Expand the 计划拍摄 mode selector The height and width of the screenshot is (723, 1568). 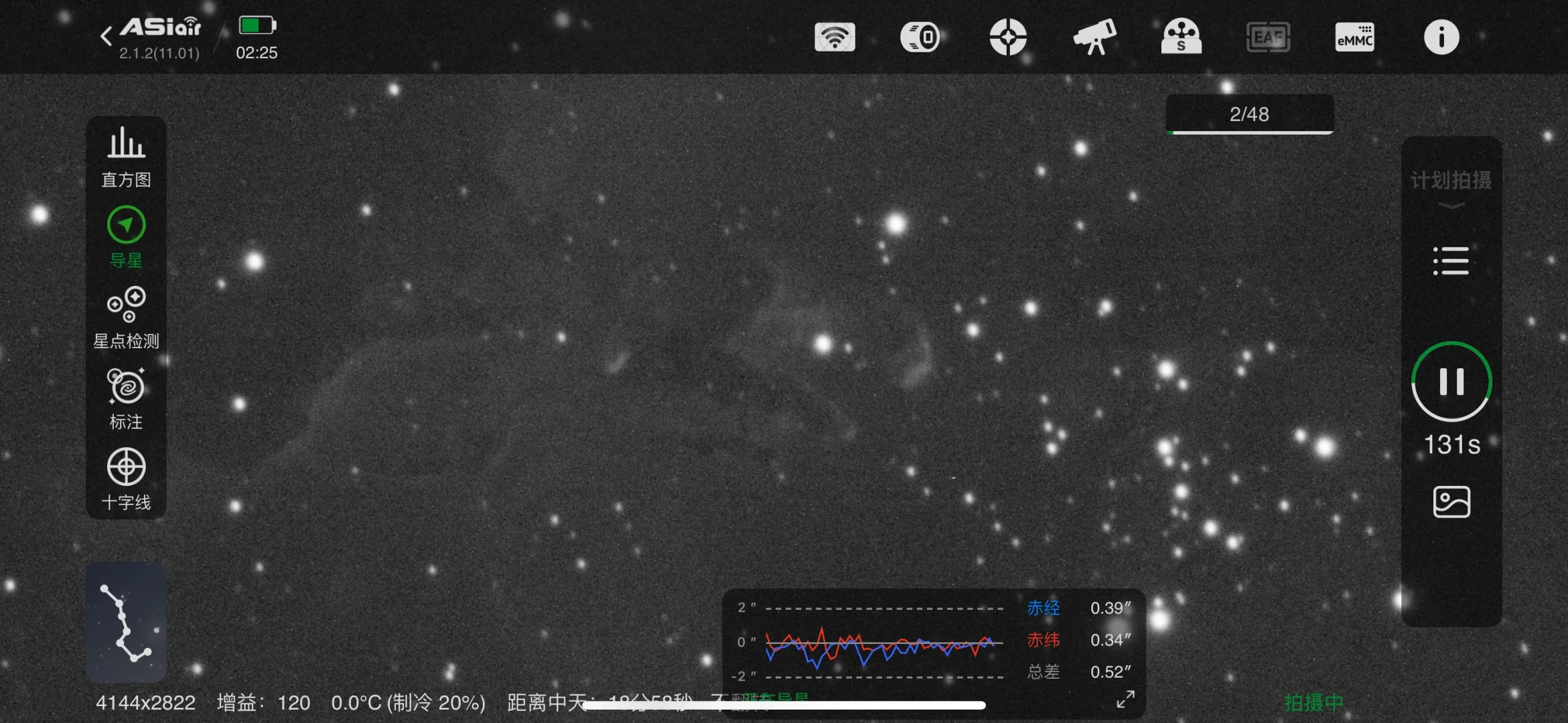click(x=1451, y=187)
